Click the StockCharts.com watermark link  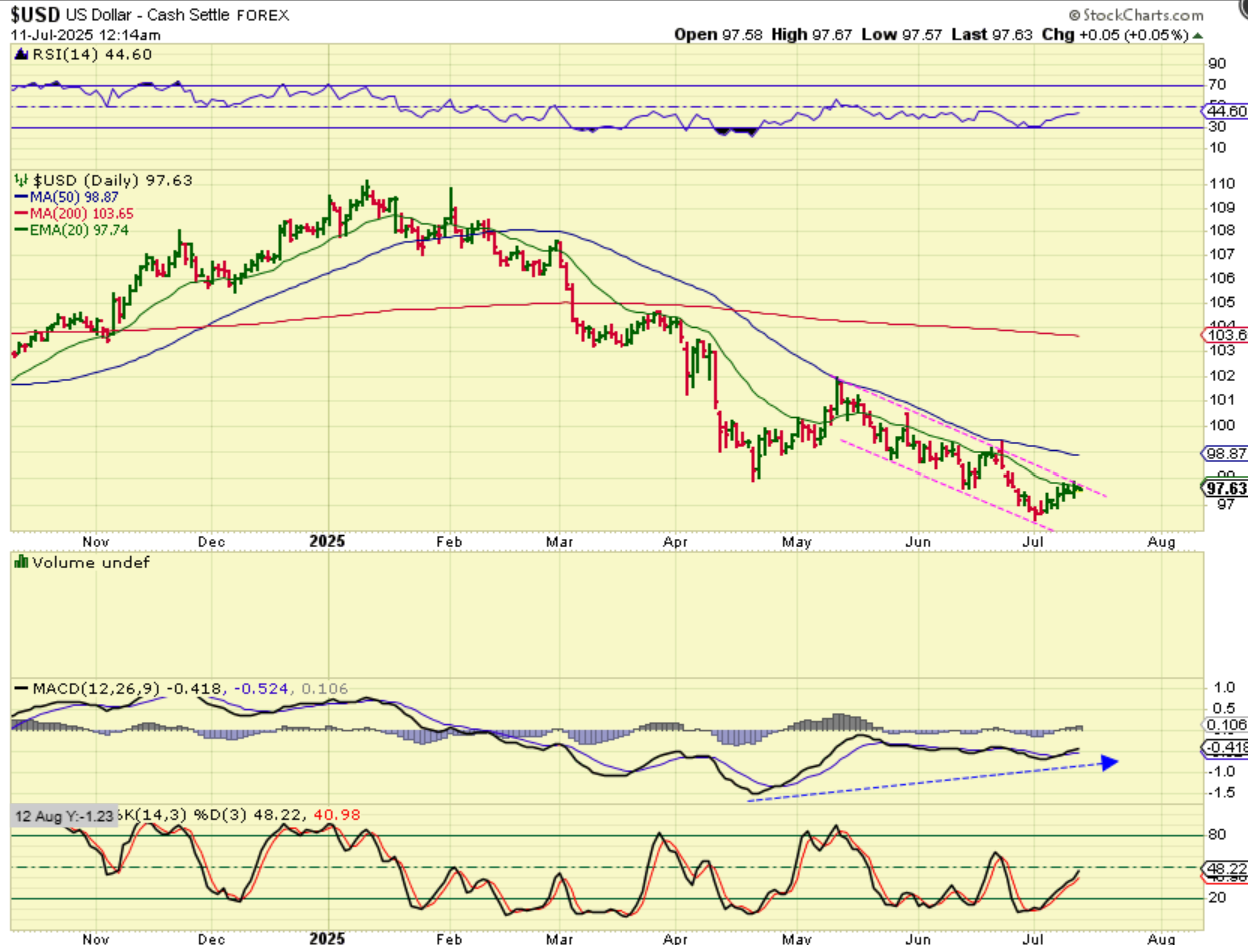point(1135,15)
